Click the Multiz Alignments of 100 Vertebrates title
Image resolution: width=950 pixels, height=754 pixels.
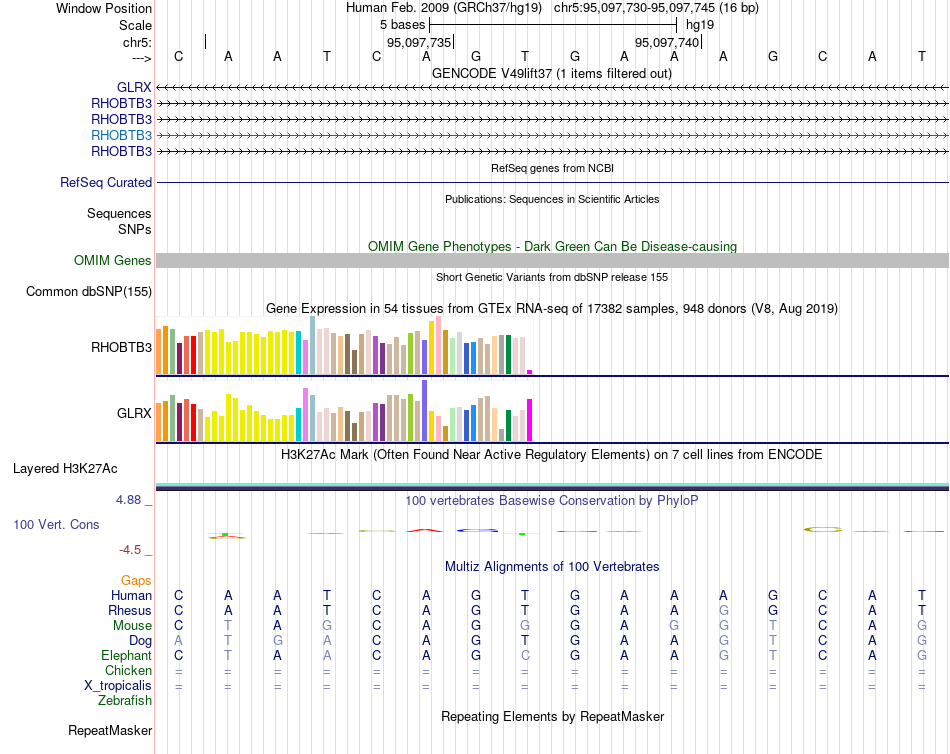pyautogui.click(x=552, y=567)
